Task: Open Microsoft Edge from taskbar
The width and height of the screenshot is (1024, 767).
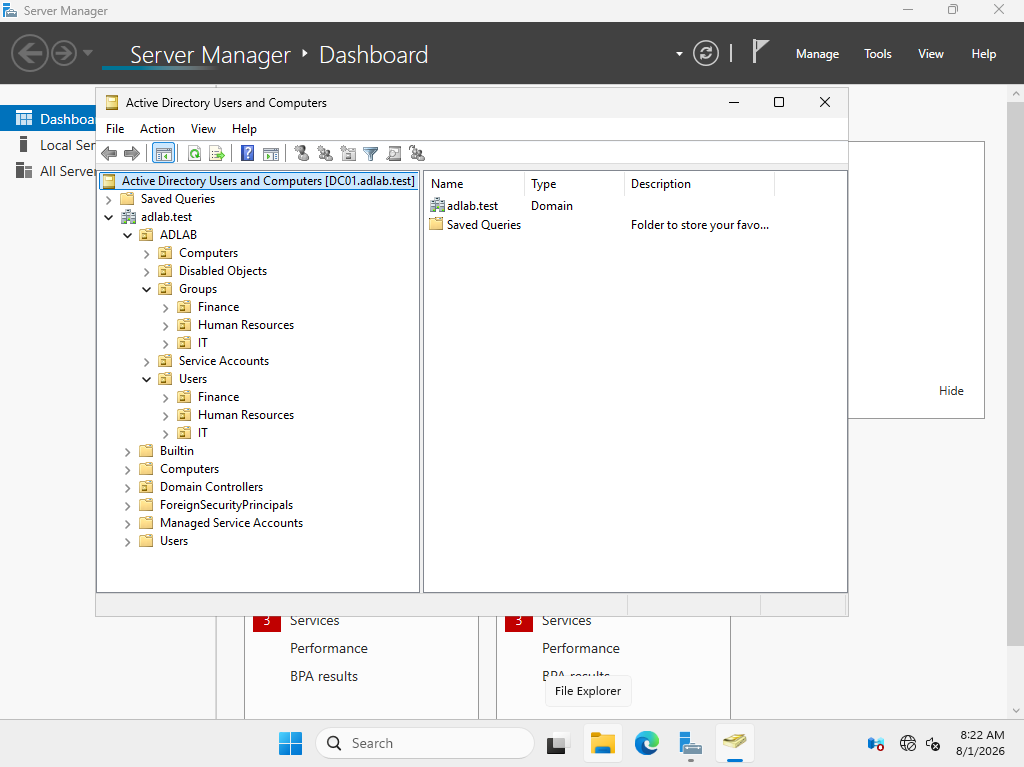Action: click(647, 743)
